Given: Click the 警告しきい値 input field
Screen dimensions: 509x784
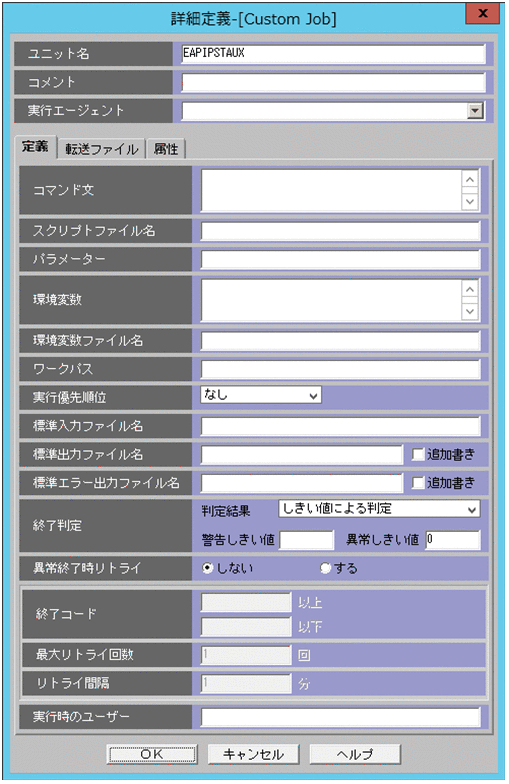Looking at the screenshot, I should point(306,540).
